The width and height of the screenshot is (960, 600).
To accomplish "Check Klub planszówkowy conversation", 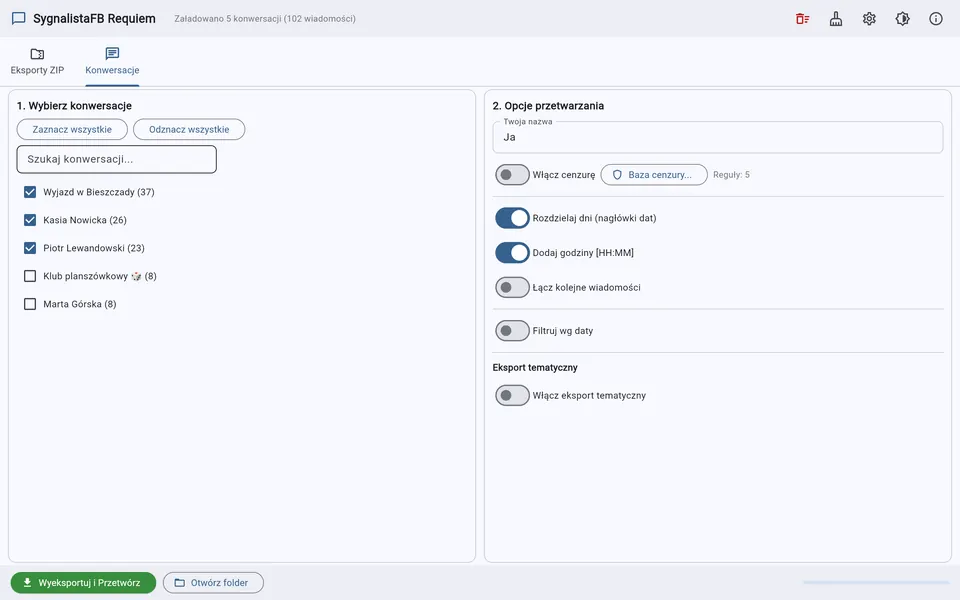I will point(30,276).
